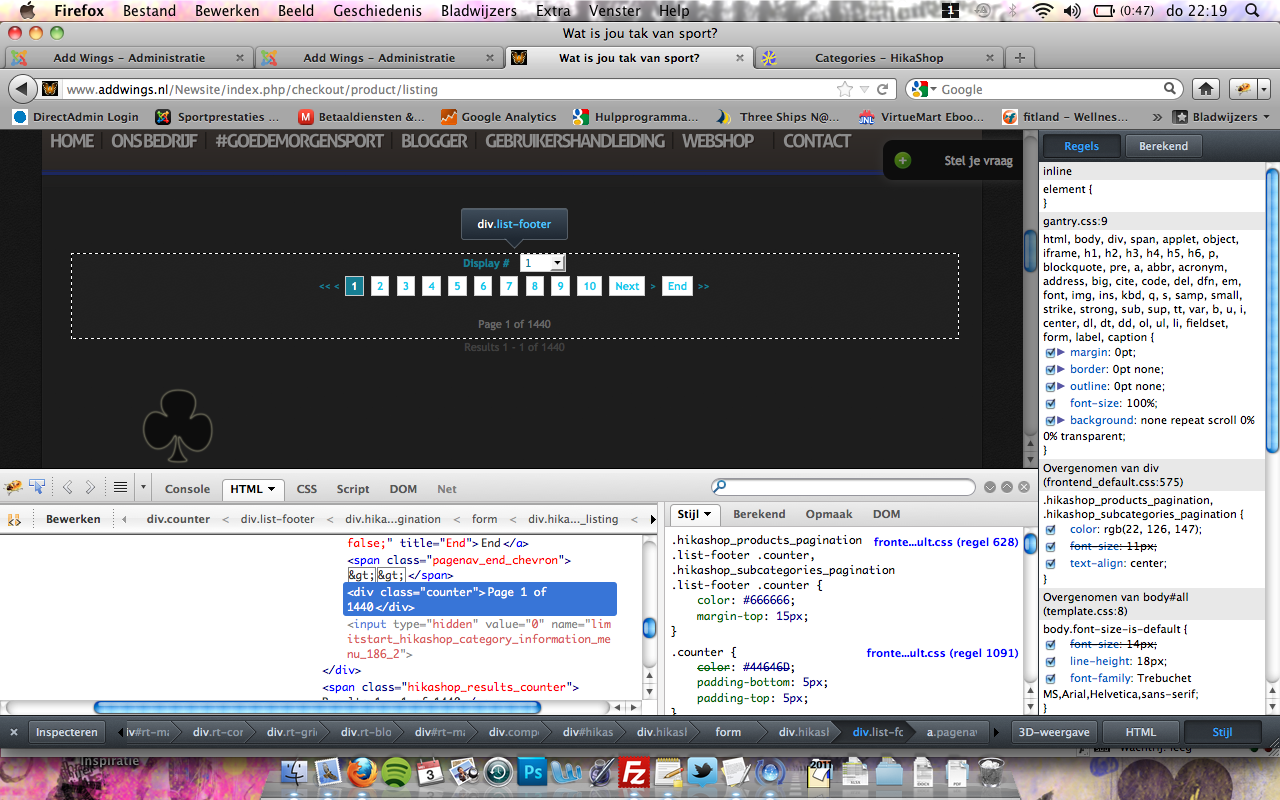The height and width of the screenshot is (800, 1280).
Task: Reload the page from the URL bar
Action: [883, 88]
